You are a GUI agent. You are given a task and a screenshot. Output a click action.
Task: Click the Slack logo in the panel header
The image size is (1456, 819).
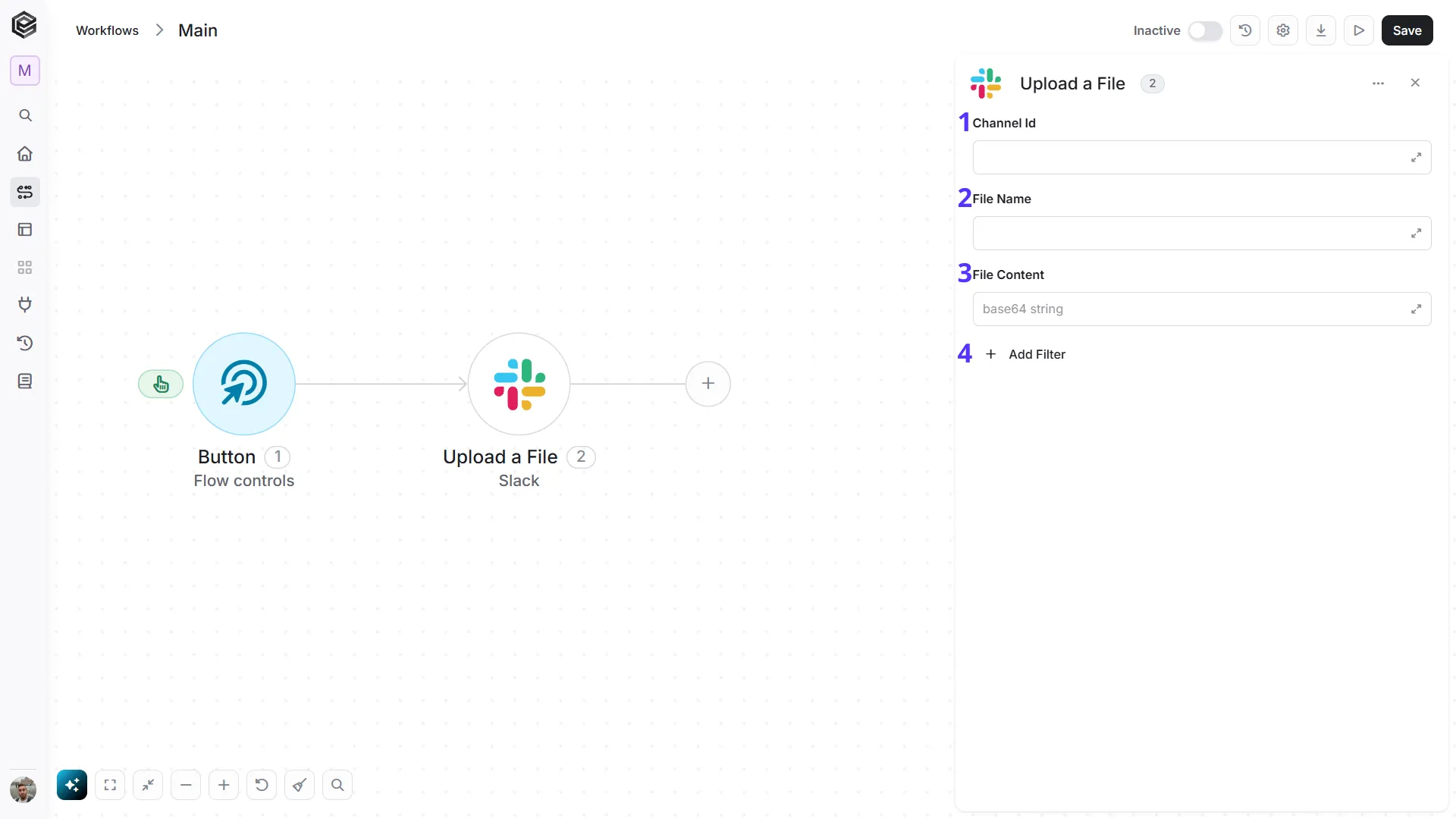coord(986,83)
